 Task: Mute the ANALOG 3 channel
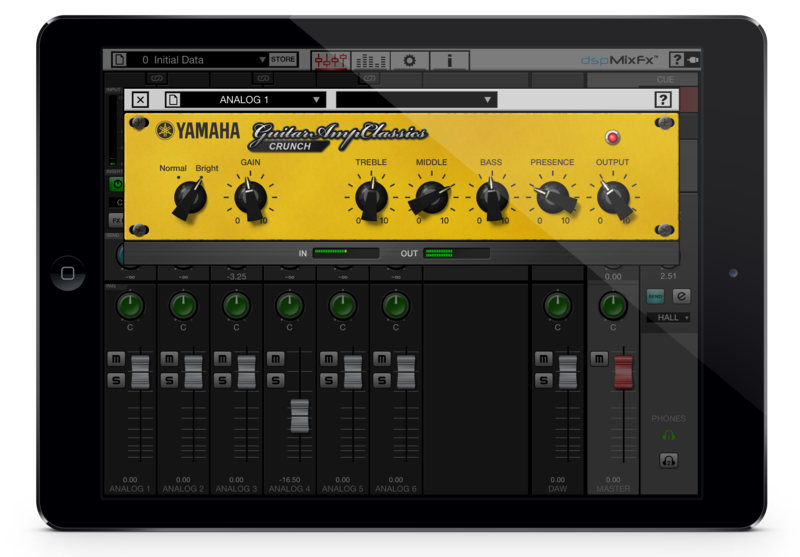pos(222,359)
